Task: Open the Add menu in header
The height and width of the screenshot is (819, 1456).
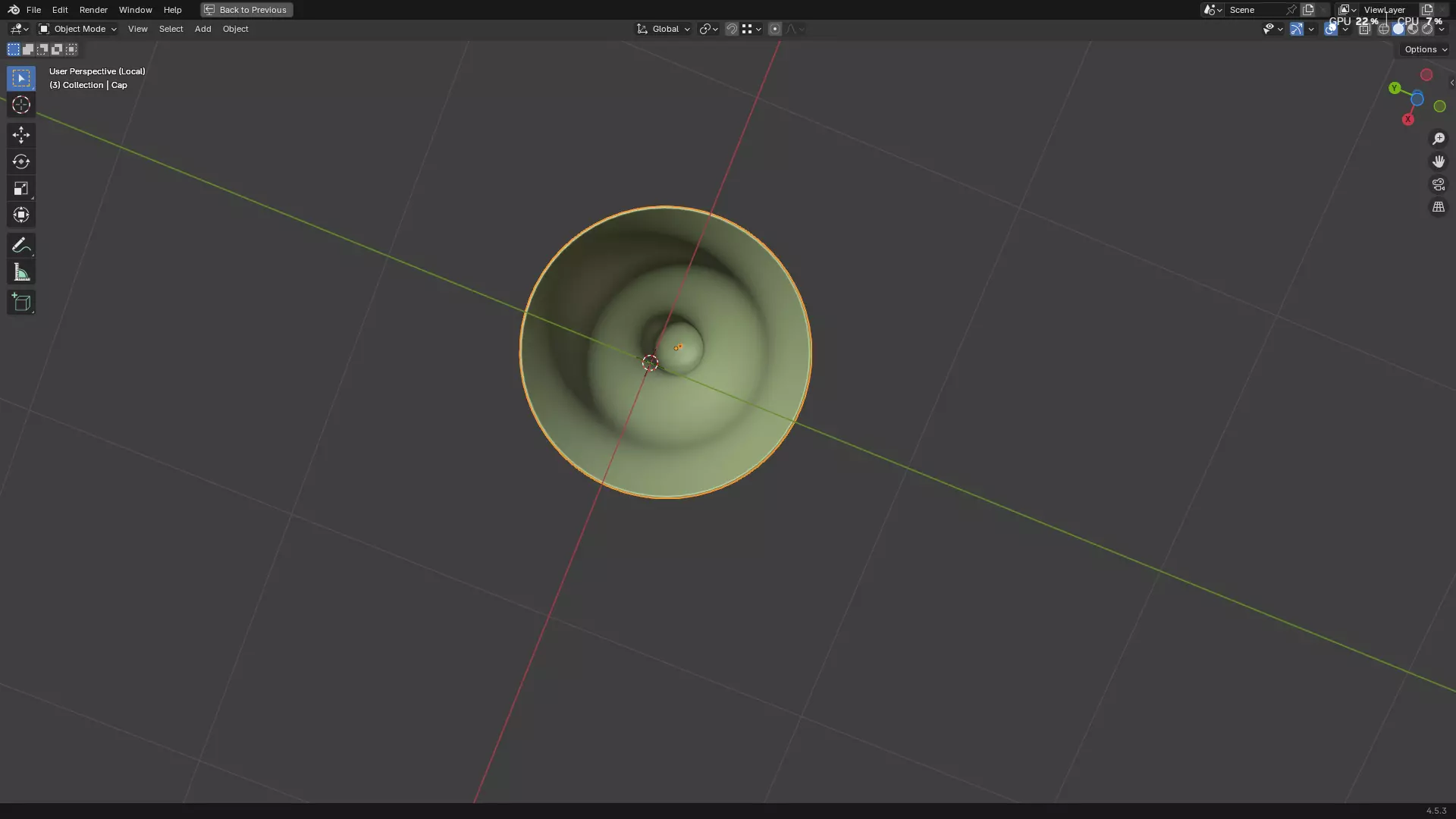Action: (x=202, y=29)
